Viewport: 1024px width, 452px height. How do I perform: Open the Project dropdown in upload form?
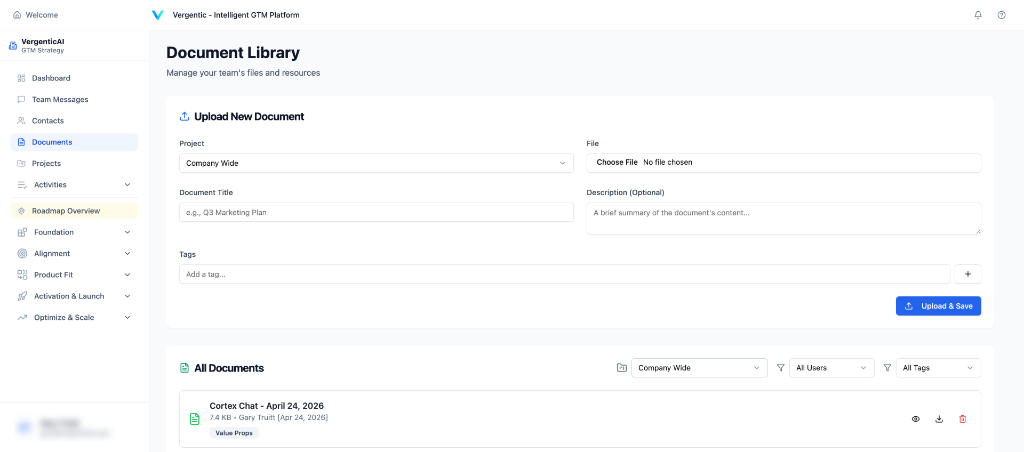(x=376, y=163)
